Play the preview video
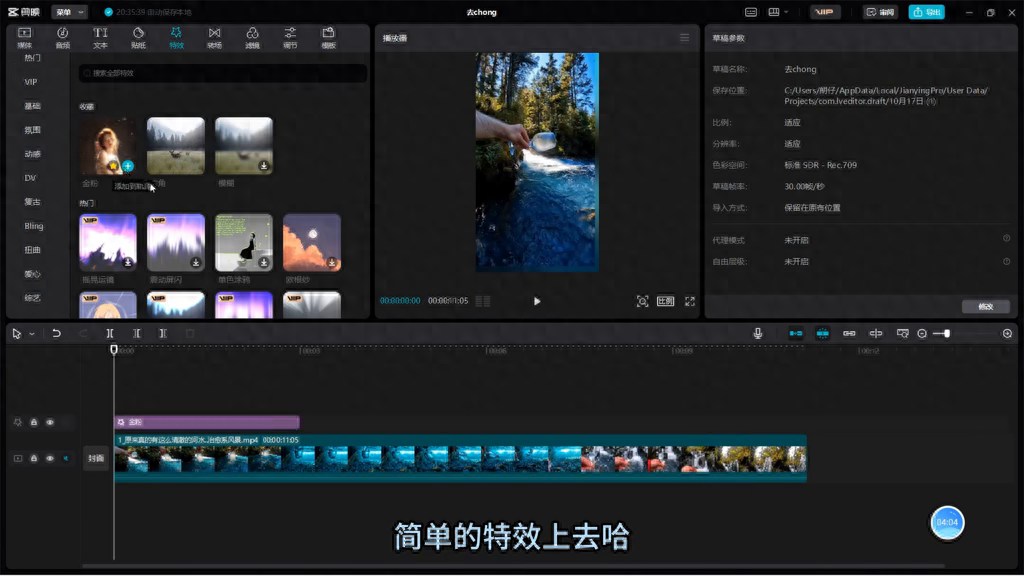Viewport: 1024px width, 576px height. coord(537,301)
